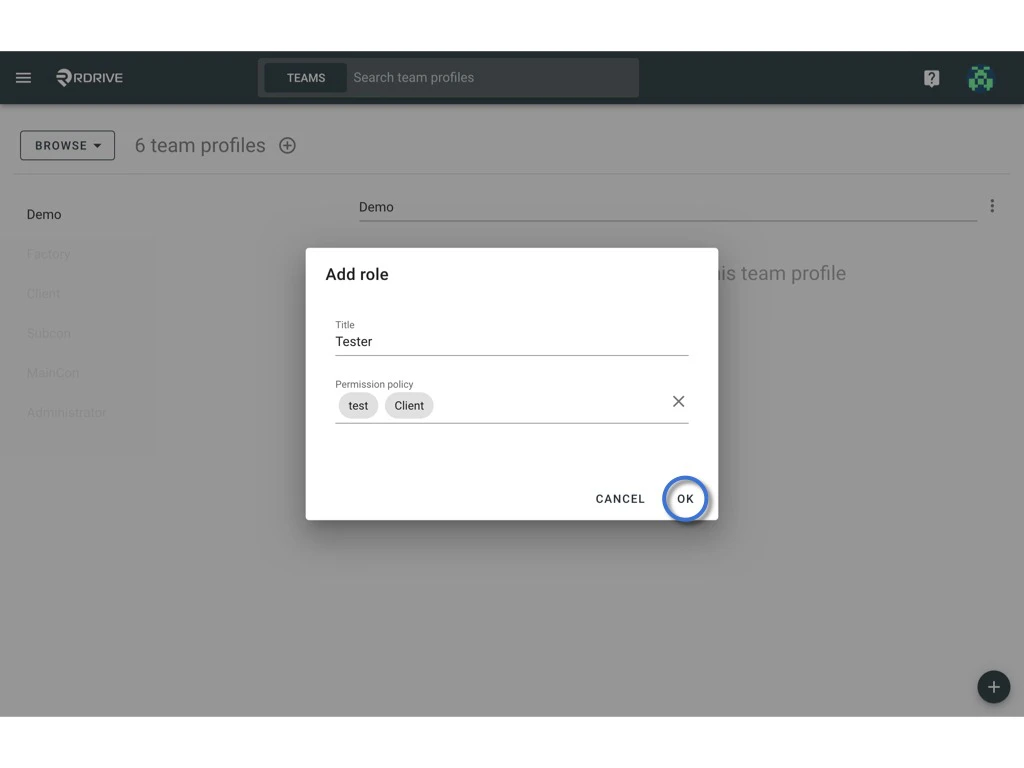Screen dimensions: 1024x768
Task: Select the Demo profile in the sidebar
Action: (44, 214)
